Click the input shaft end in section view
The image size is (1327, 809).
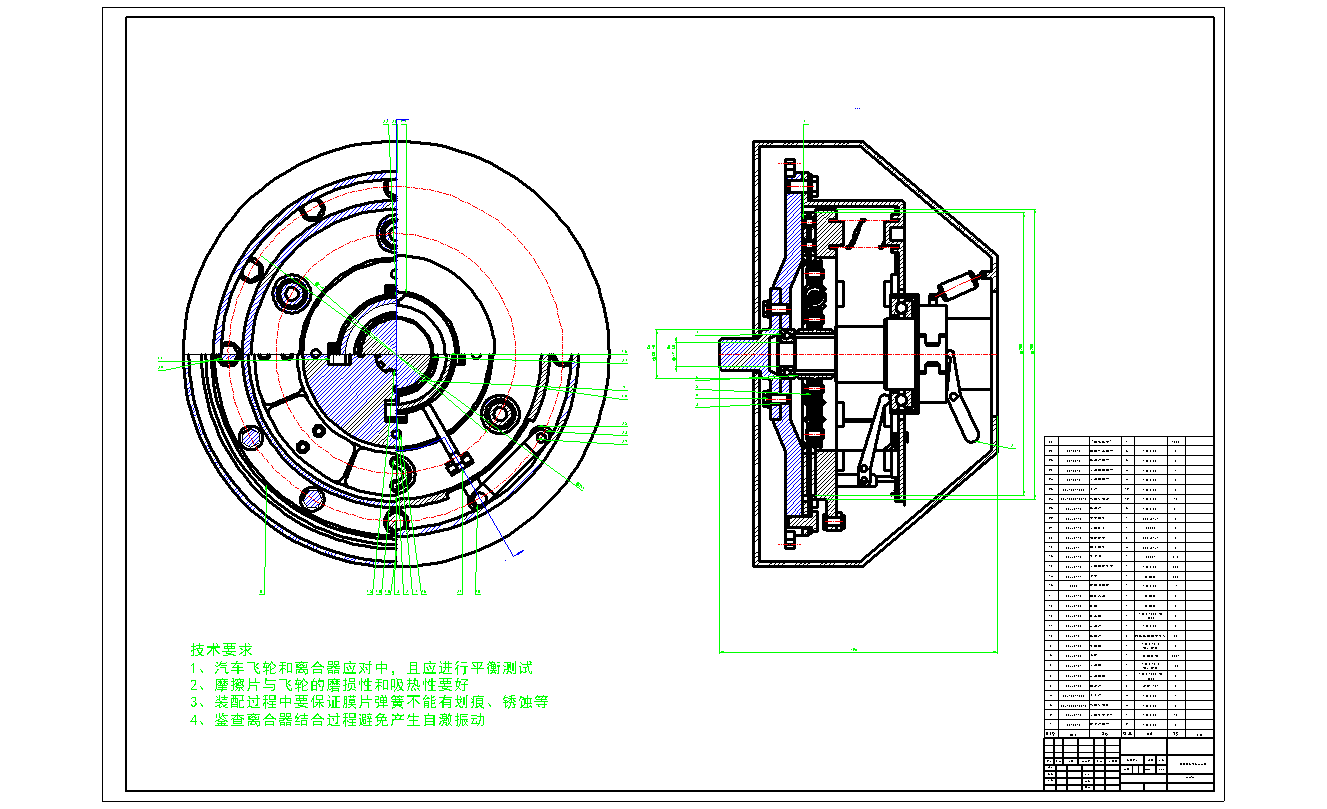click(x=735, y=351)
